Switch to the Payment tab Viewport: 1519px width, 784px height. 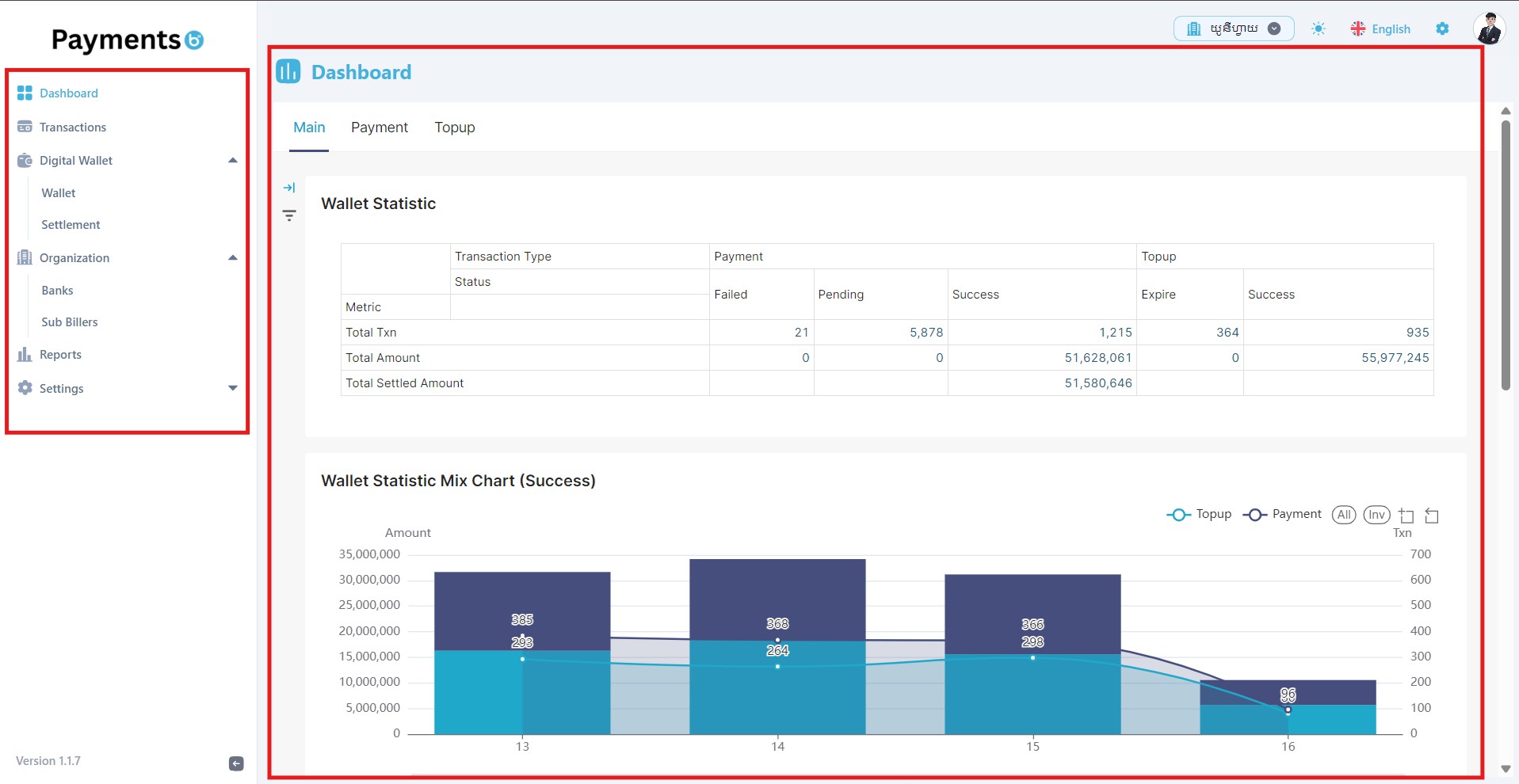(x=380, y=127)
